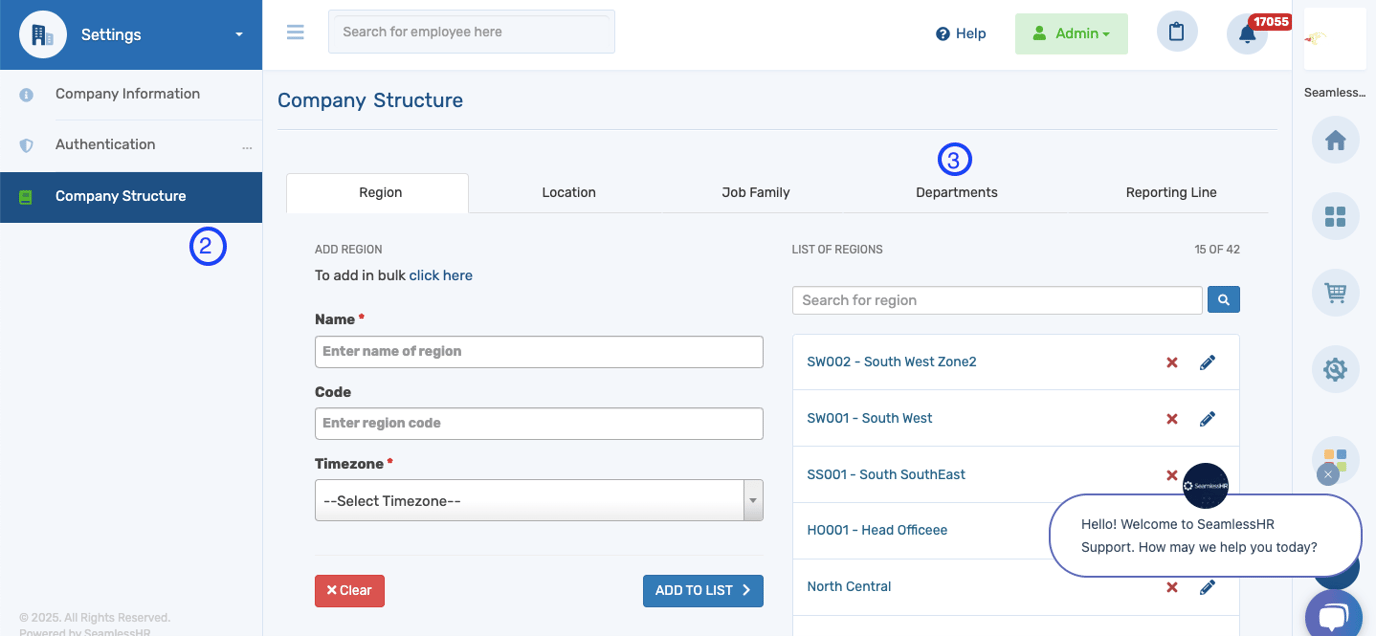Focus the Search for employee field
1376x636 pixels.
point(472,32)
